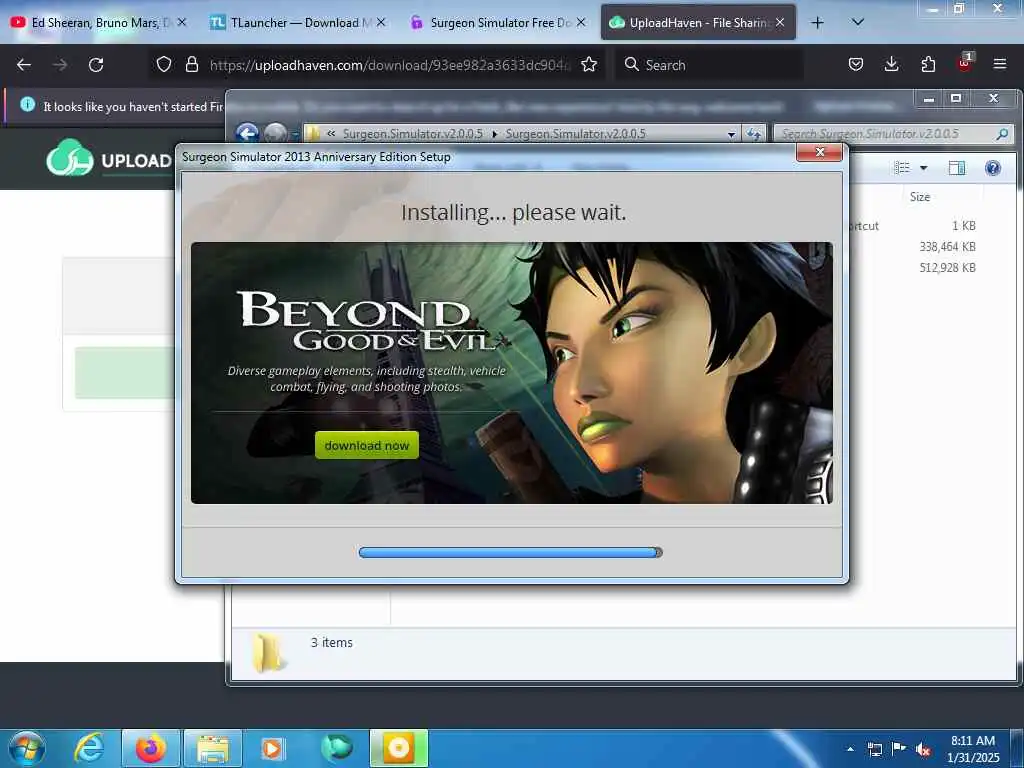Select the 338,464 KB file size entry
The width and height of the screenshot is (1024, 768).
point(947,247)
